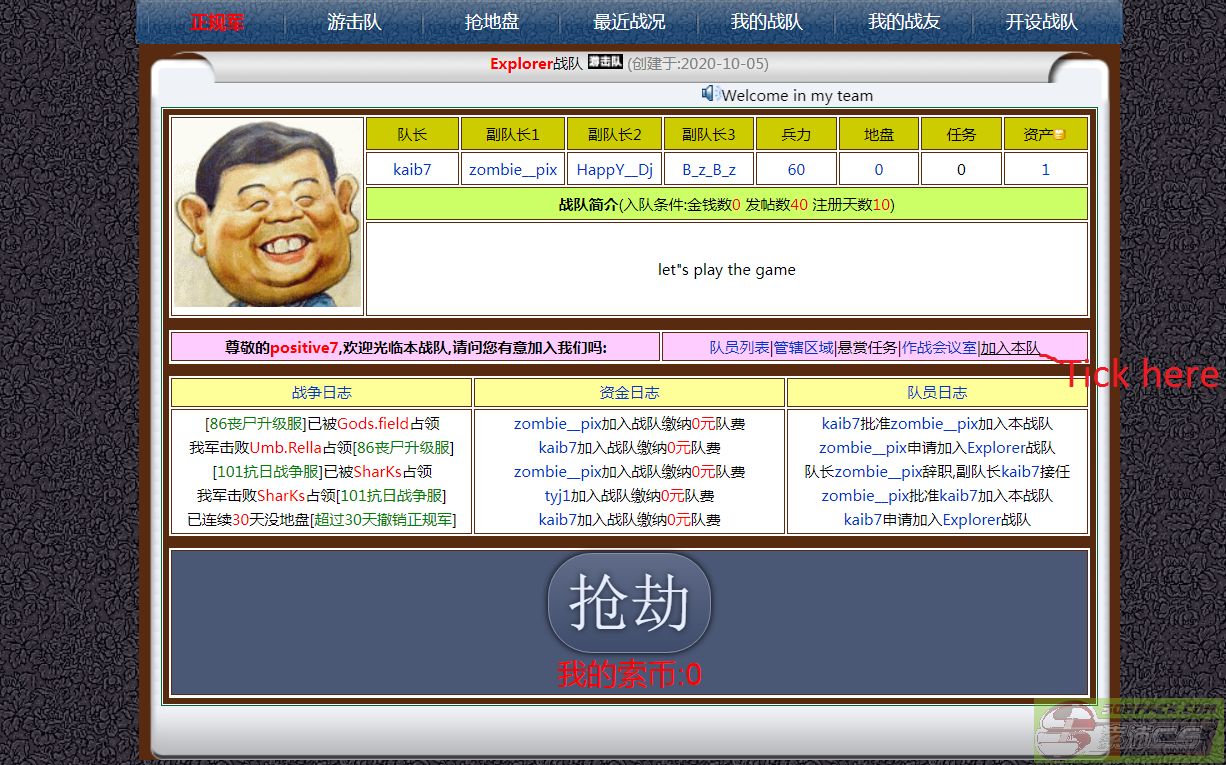Go to 最近战况 in the navigation bar
Image resolution: width=1226 pixels, height=765 pixels.
[629, 22]
